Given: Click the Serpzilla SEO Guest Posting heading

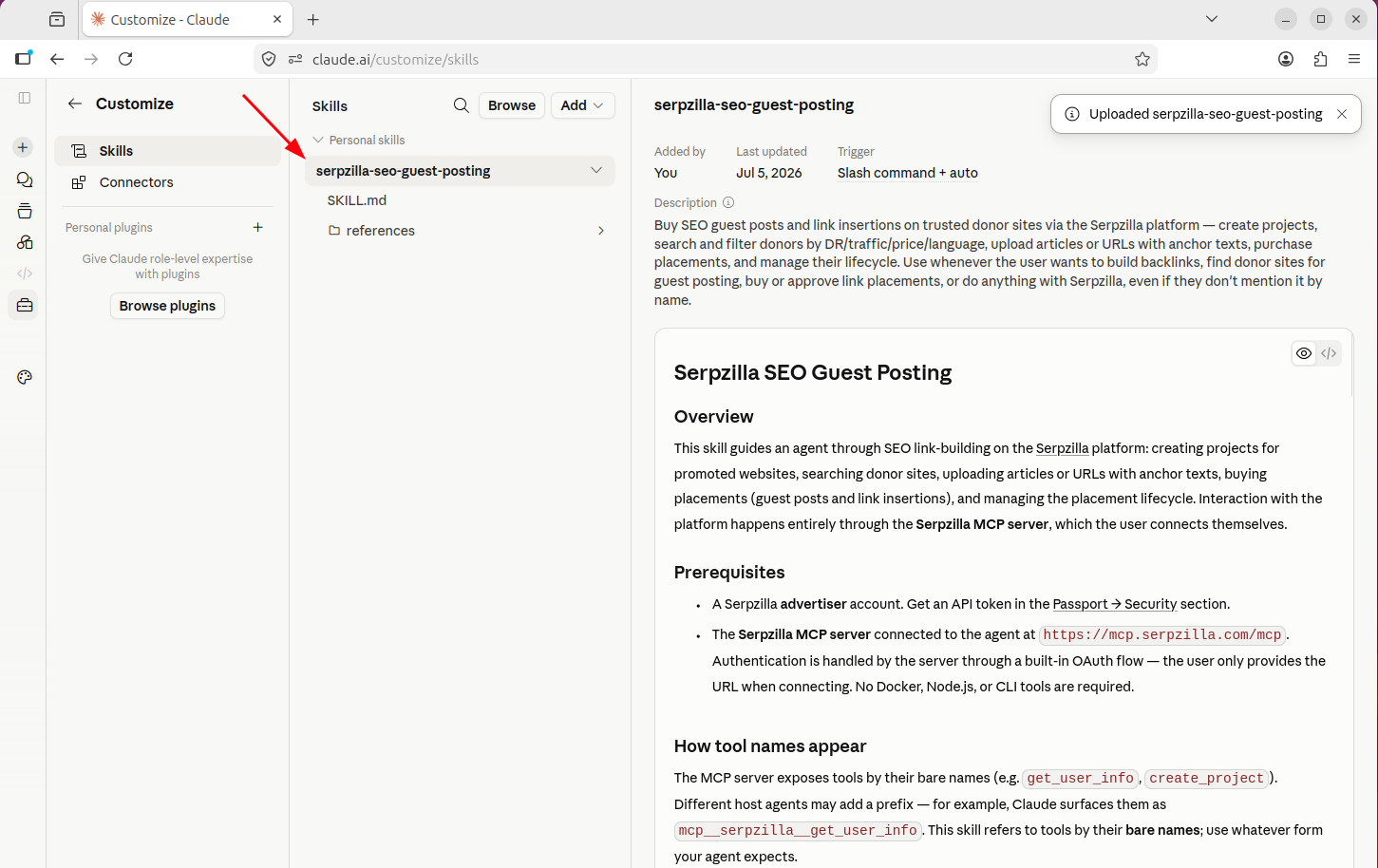Looking at the screenshot, I should pos(813,372).
